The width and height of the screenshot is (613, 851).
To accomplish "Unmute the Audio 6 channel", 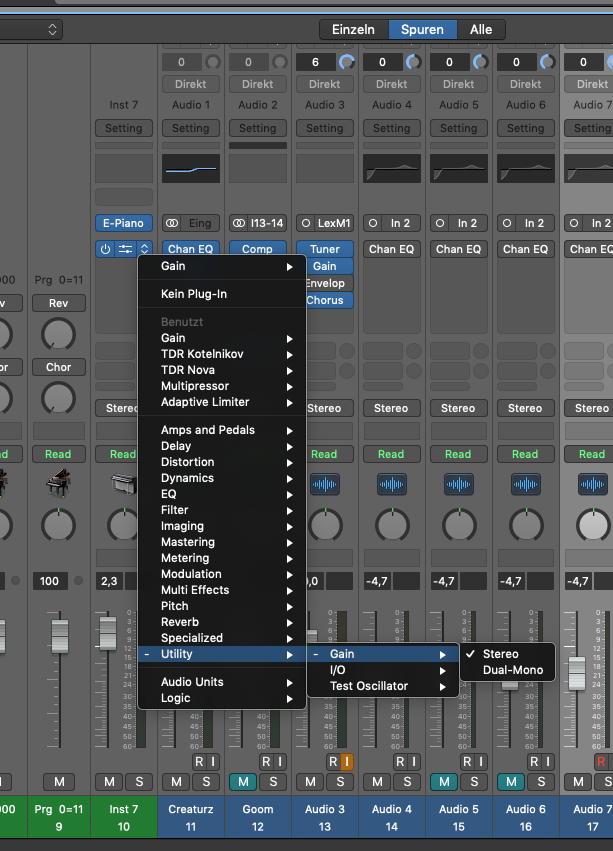I will [511, 782].
